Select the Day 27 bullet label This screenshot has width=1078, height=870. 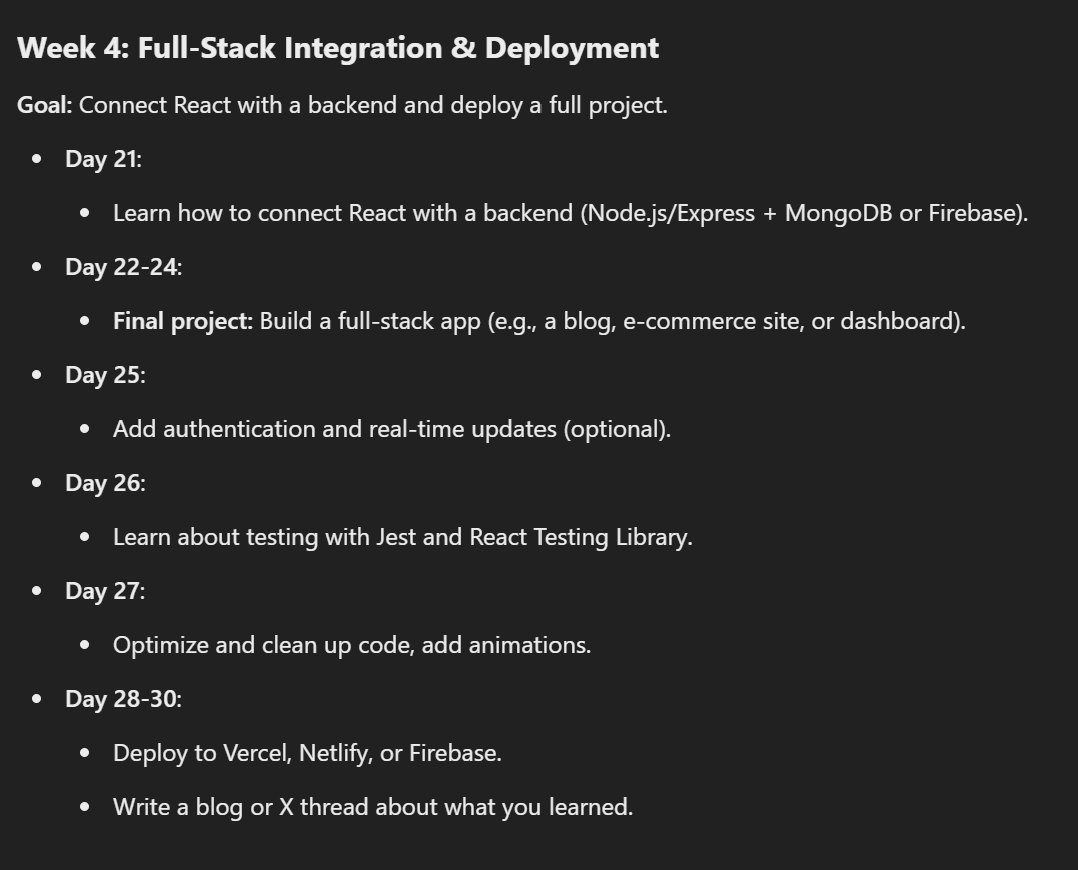coord(105,591)
